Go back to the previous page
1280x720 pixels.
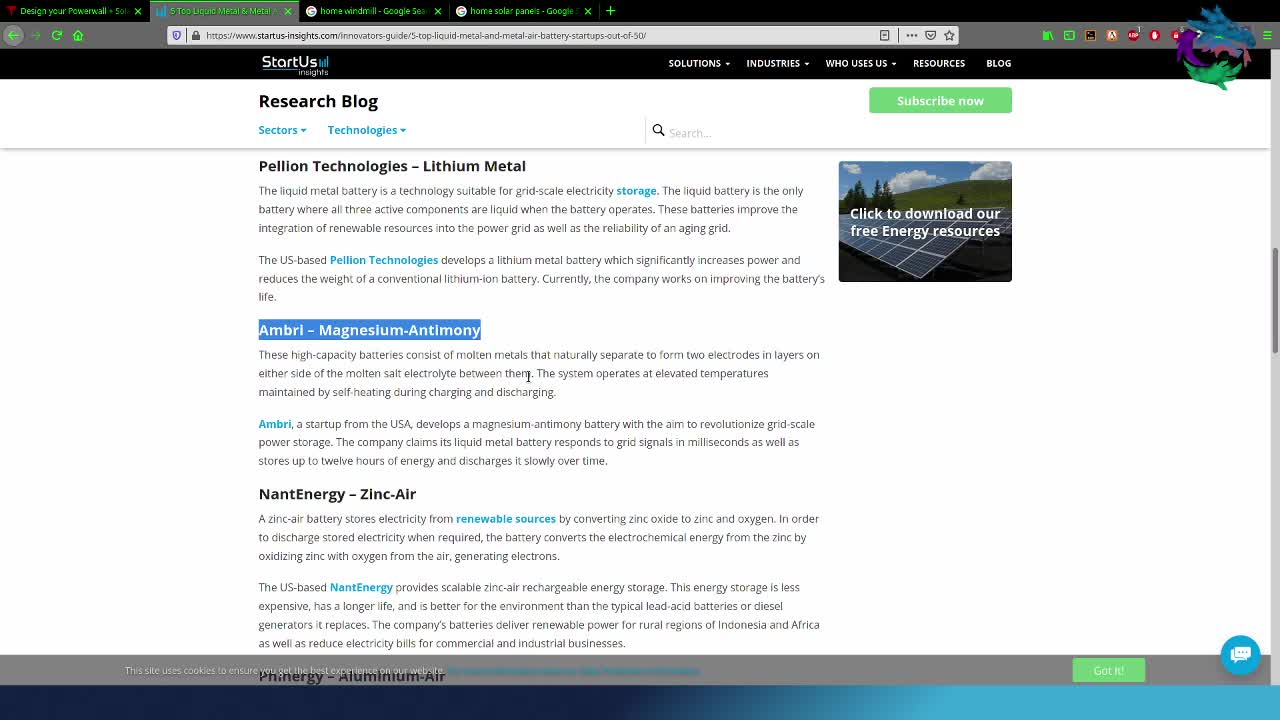[13, 35]
